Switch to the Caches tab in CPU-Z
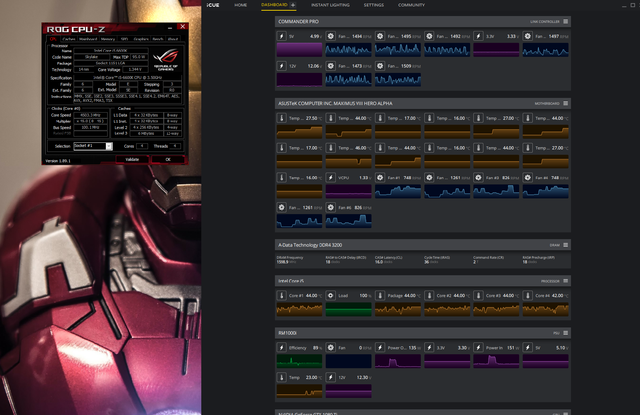Viewport: 640px width, 415px height. click(69, 39)
